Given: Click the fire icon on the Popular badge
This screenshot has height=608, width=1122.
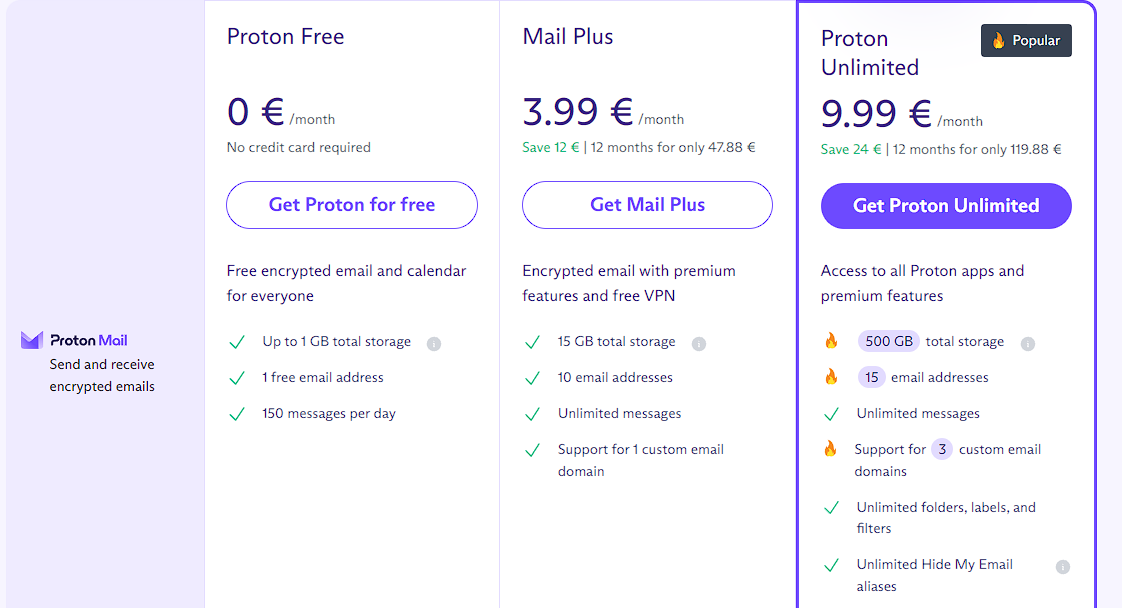Looking at the screenshot, I should click(x=998, y=40).
